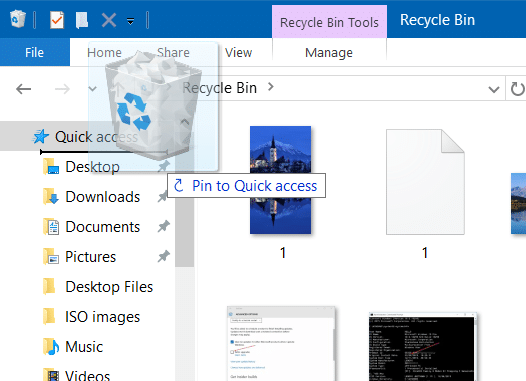Open Videos in navigation pane
The image size is (526, 381).
pyautogui.click(x=87, y=375)
